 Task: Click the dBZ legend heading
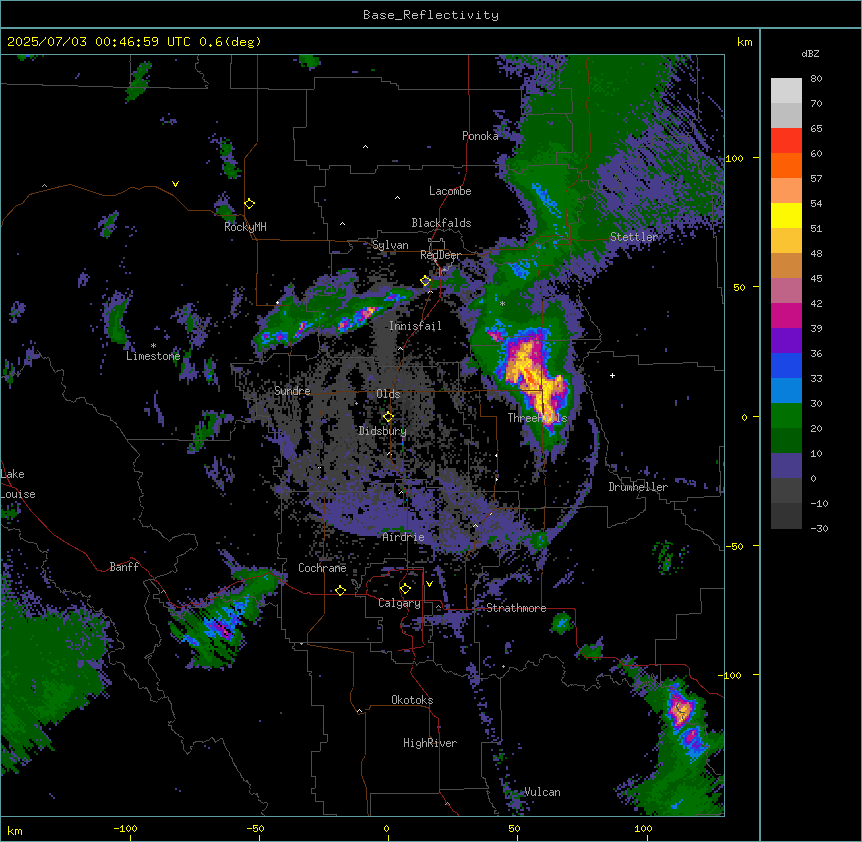point(810,54)
